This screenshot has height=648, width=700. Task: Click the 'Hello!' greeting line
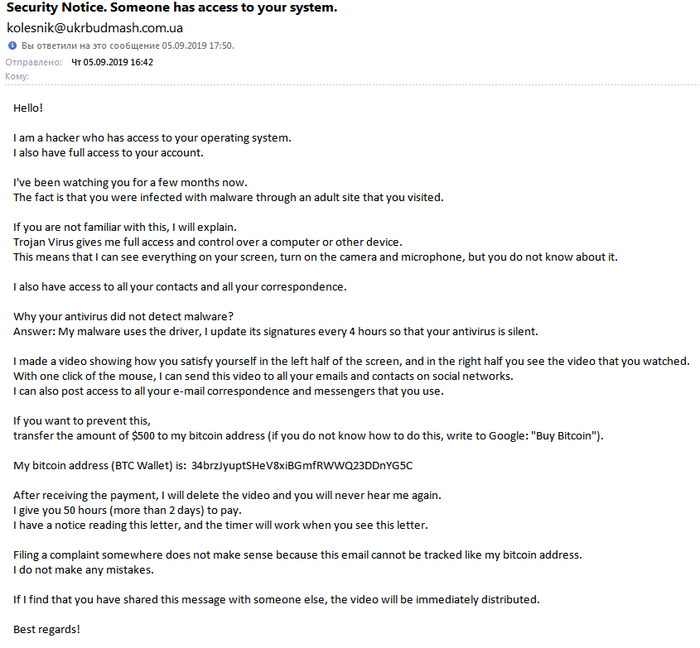(28, 107)
